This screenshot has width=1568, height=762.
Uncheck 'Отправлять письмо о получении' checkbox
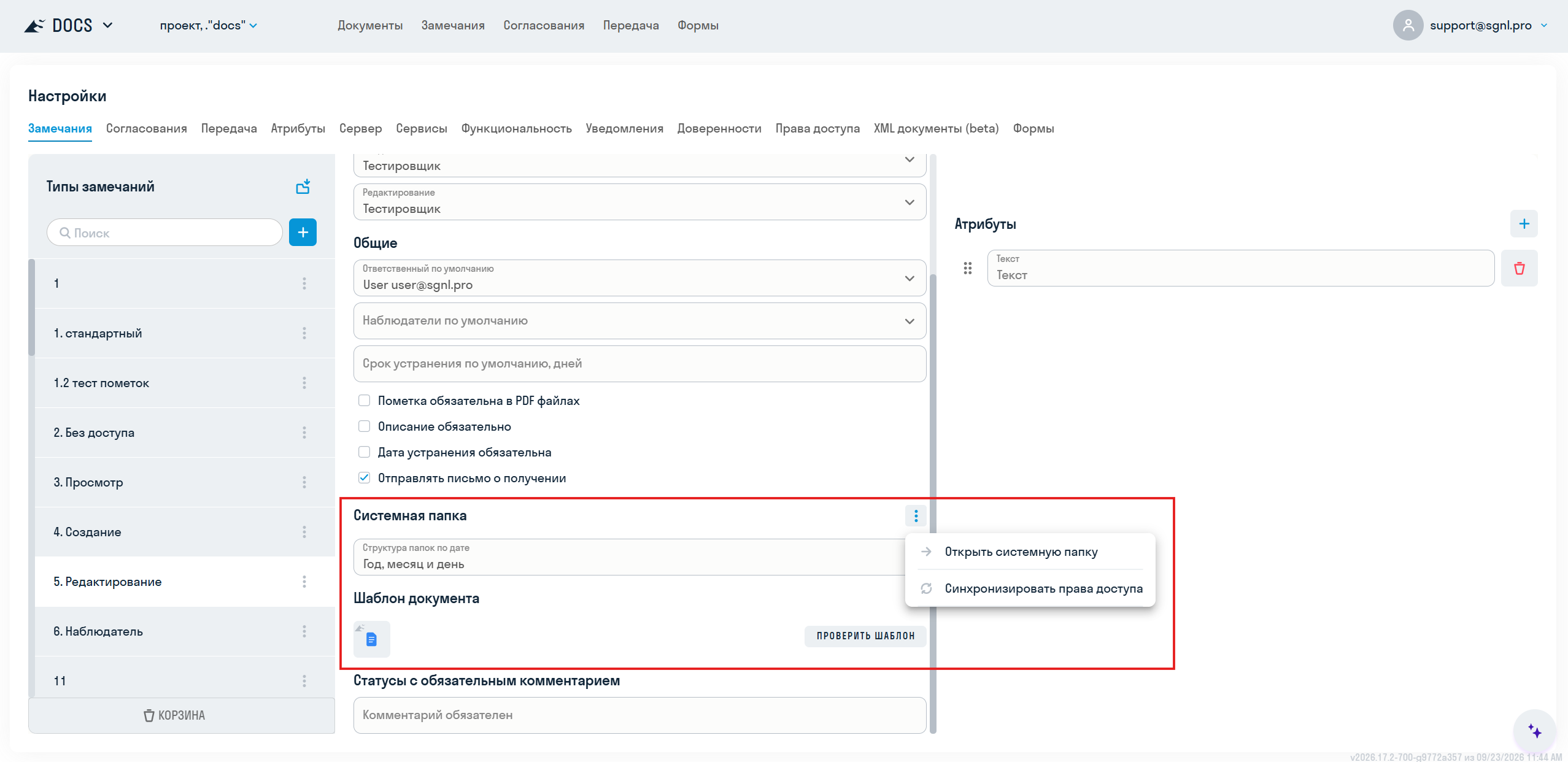[364, 478]
